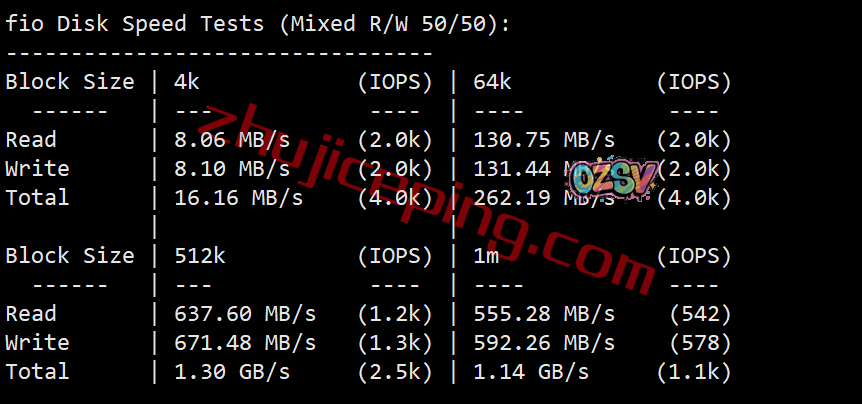The width and height of the screenshot is (862, 404).
Task: Click the fio Disk Speed Tests heading
Action: point(258,24)
